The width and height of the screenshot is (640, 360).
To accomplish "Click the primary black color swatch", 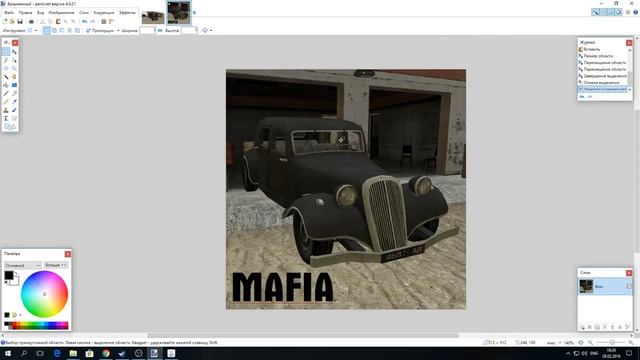I will (x=9, y=275).
